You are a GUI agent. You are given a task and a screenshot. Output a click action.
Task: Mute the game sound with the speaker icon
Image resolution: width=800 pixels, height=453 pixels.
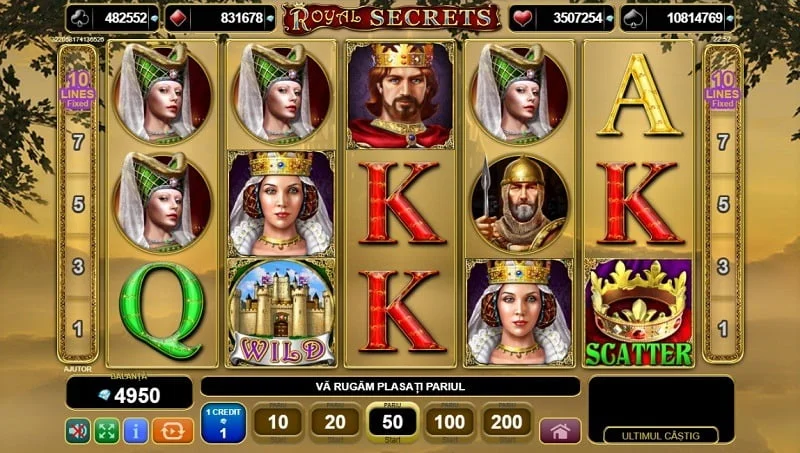(78, 431)
